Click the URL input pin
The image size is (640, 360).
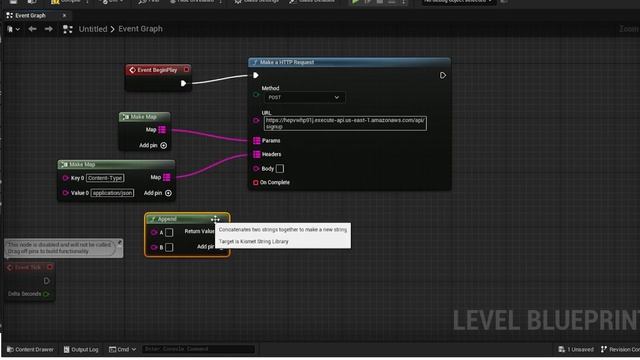pyautogui.click(x=256, y=120)
